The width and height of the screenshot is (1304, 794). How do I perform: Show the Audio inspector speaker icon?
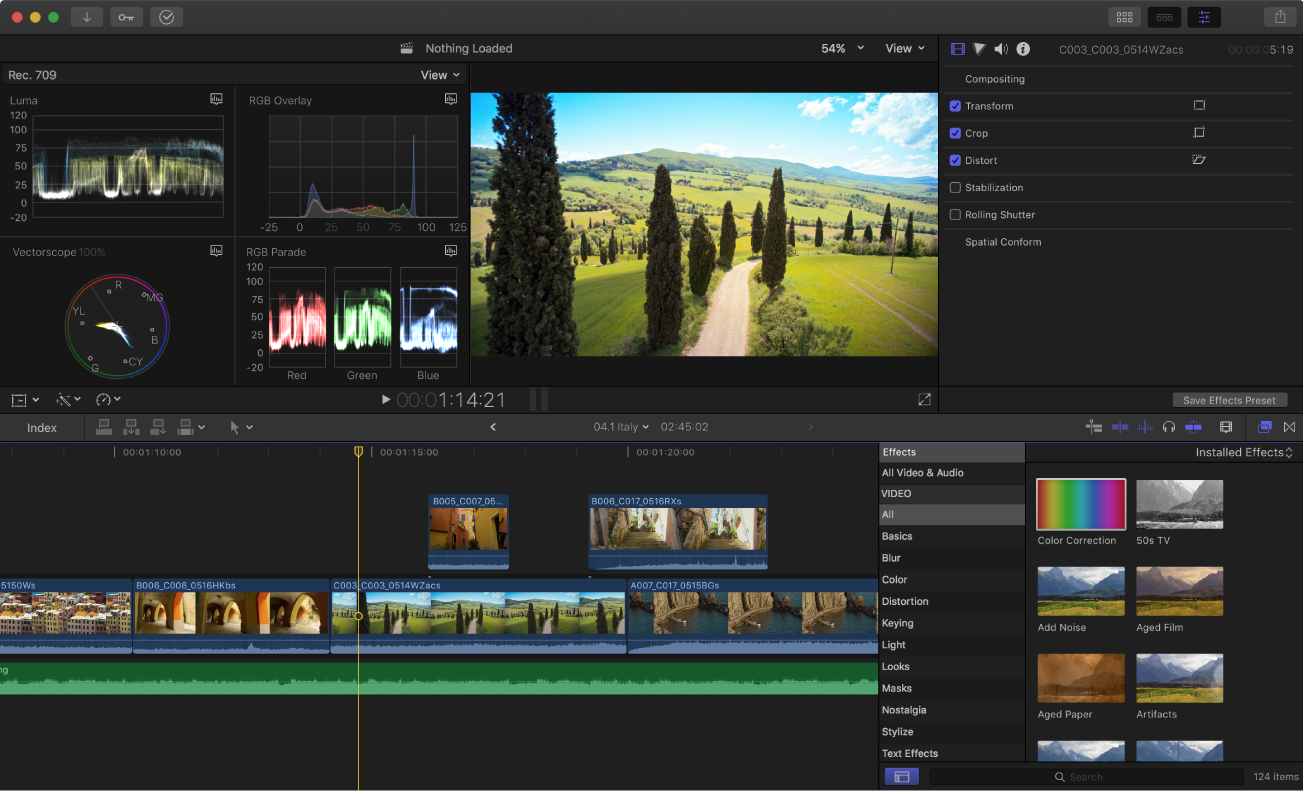[1000, 48]
